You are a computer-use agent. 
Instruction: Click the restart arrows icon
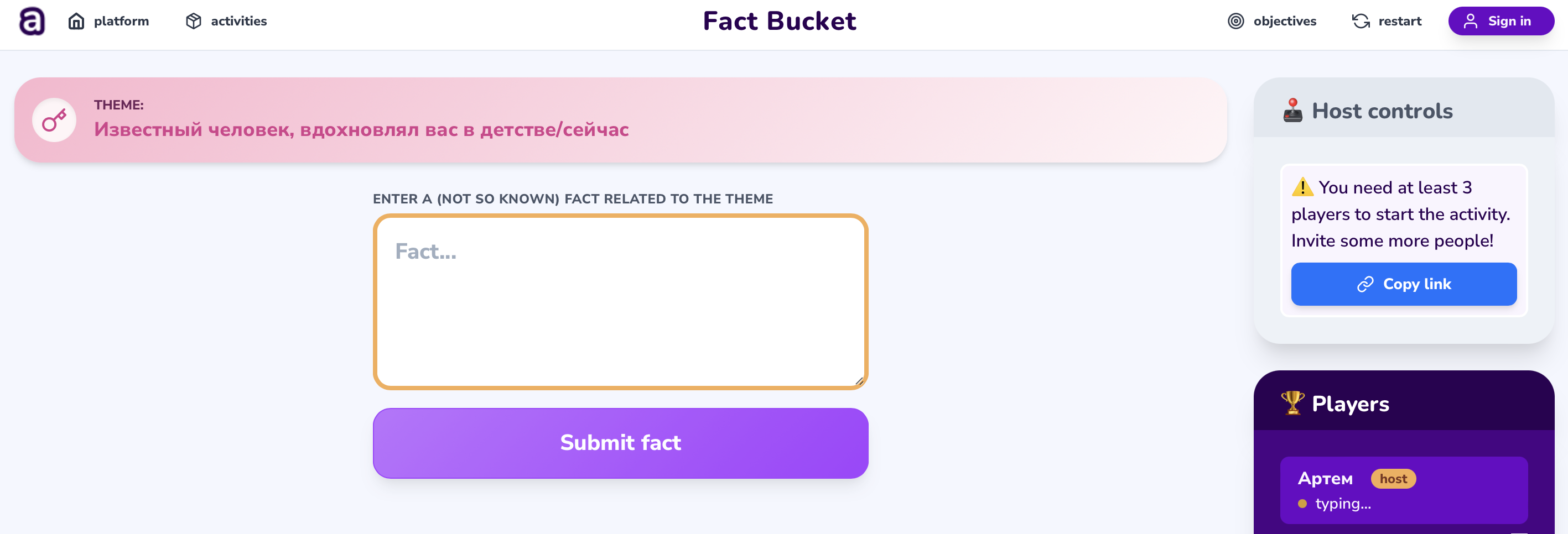(1361, 22)
